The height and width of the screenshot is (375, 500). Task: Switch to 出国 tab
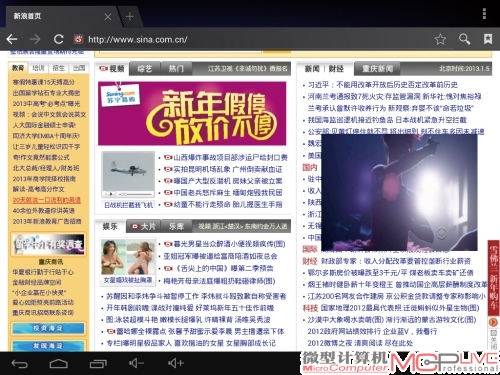[x=79, y=68]
